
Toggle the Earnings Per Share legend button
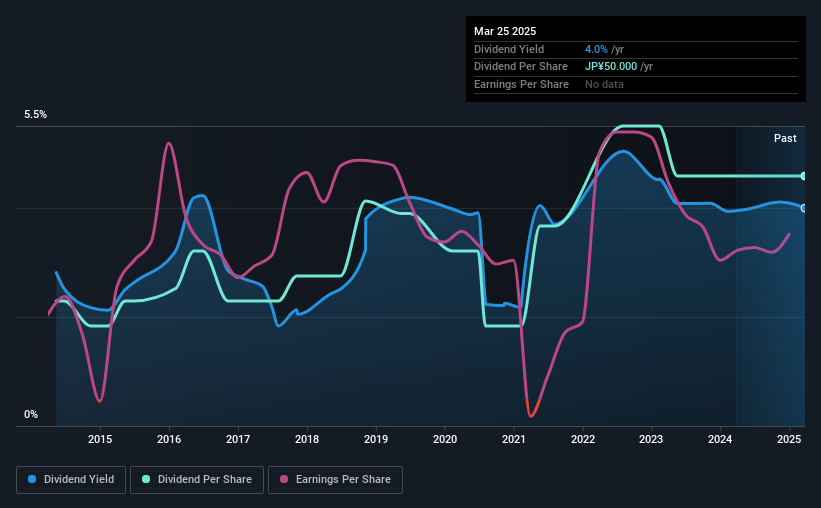[336, 480]
